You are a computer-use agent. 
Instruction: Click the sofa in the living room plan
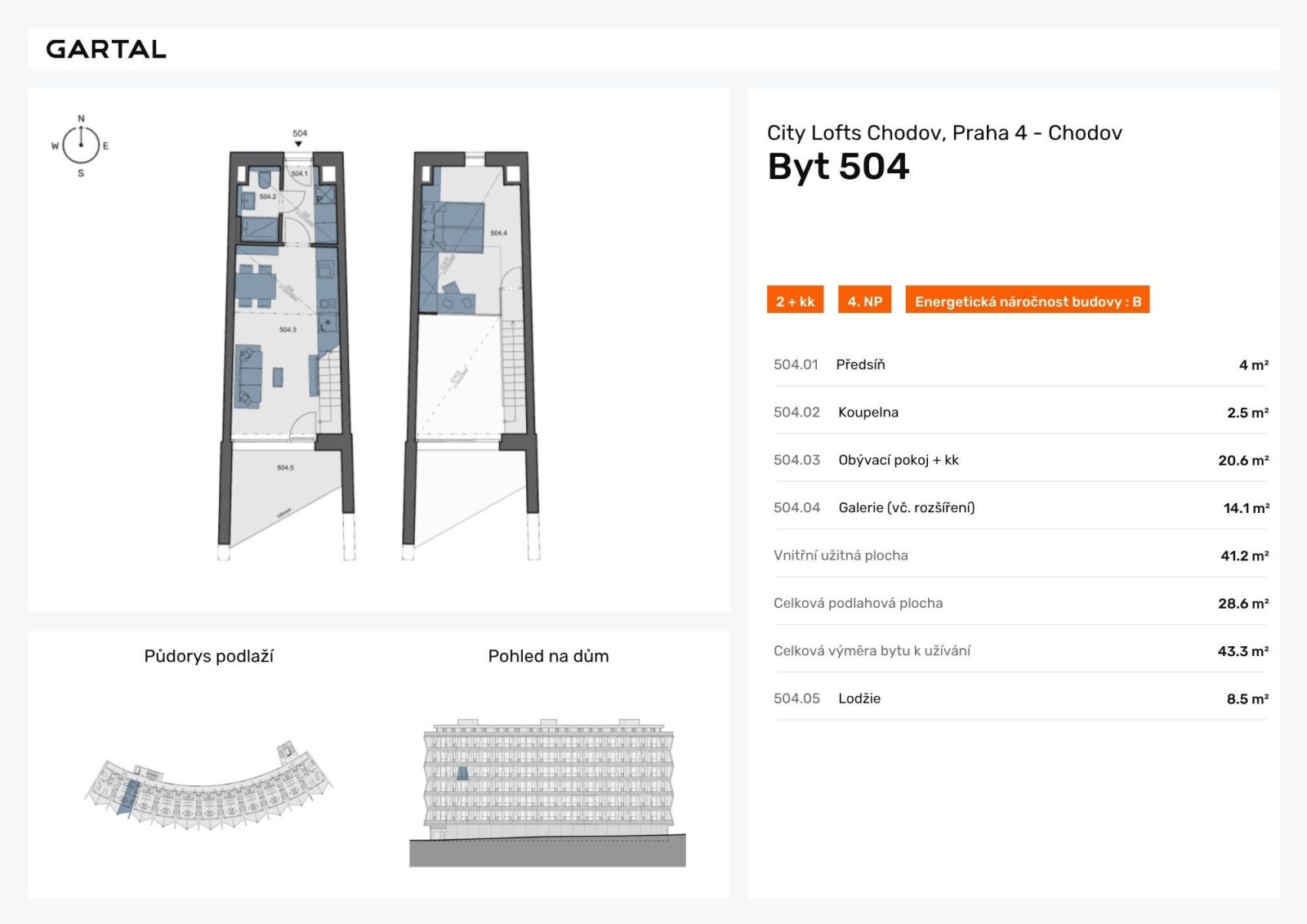248,376
